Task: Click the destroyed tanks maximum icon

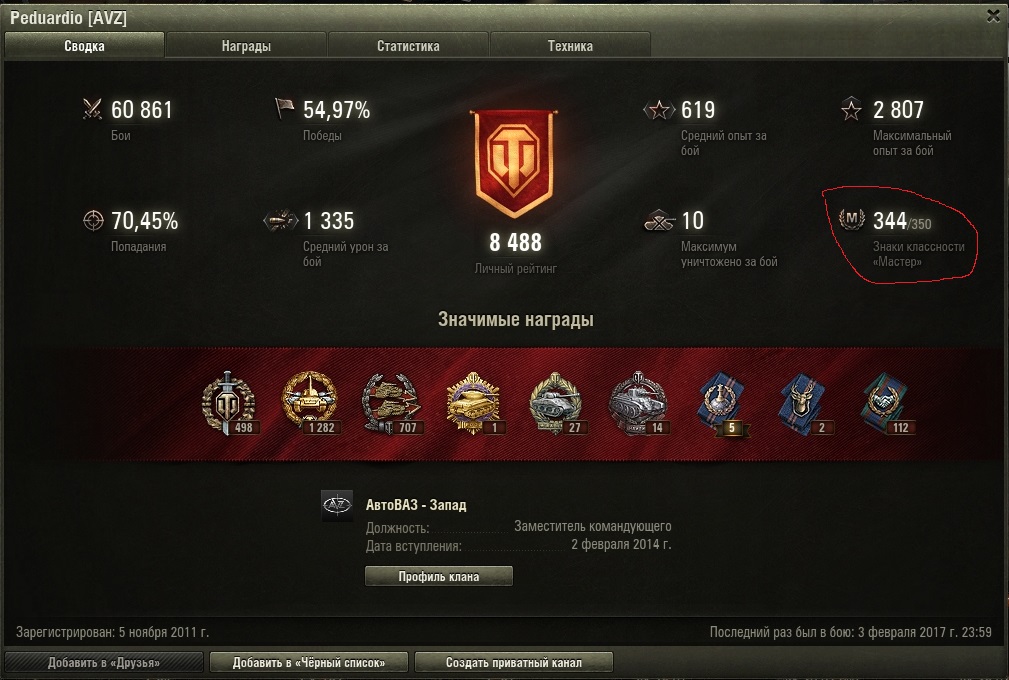Action: (660, 221)
